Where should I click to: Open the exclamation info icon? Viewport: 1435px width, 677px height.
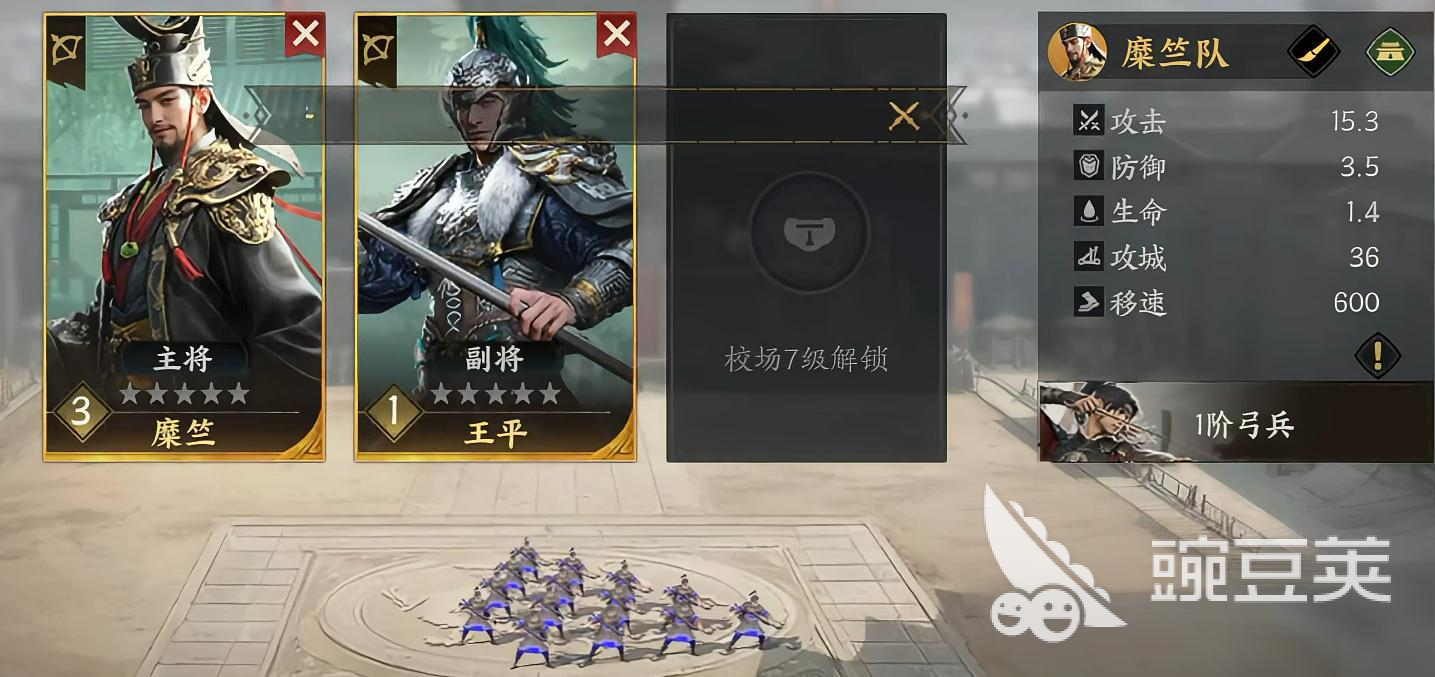click(x=1378, y=354)
